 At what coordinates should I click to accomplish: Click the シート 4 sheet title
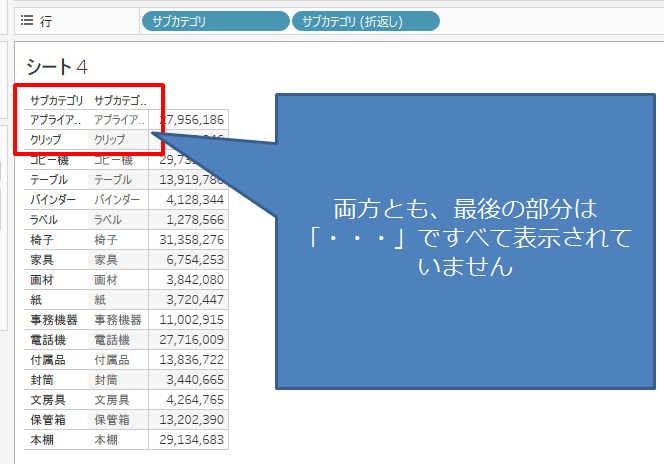(58, 67)
